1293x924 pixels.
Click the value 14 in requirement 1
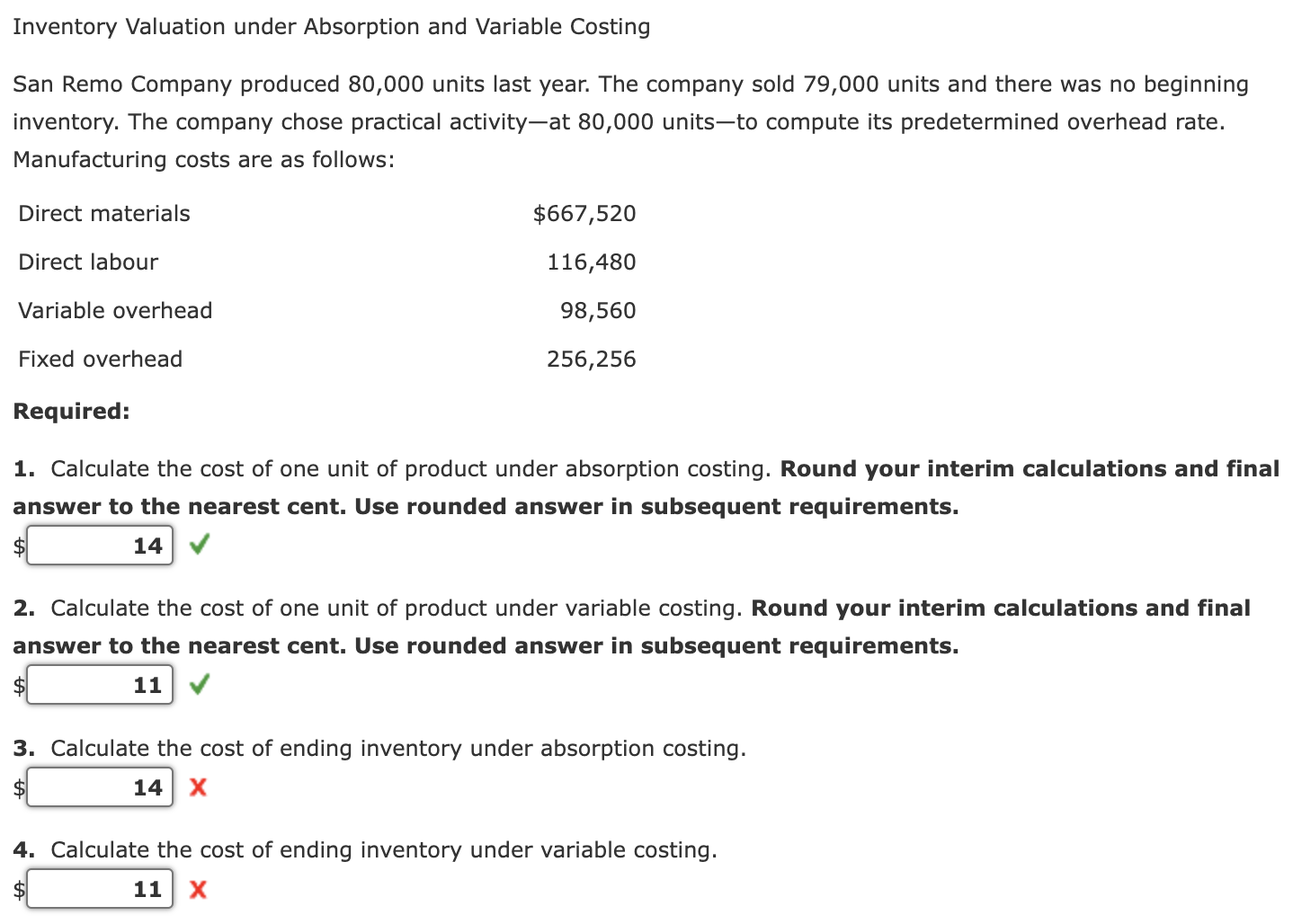pos(148,545)
